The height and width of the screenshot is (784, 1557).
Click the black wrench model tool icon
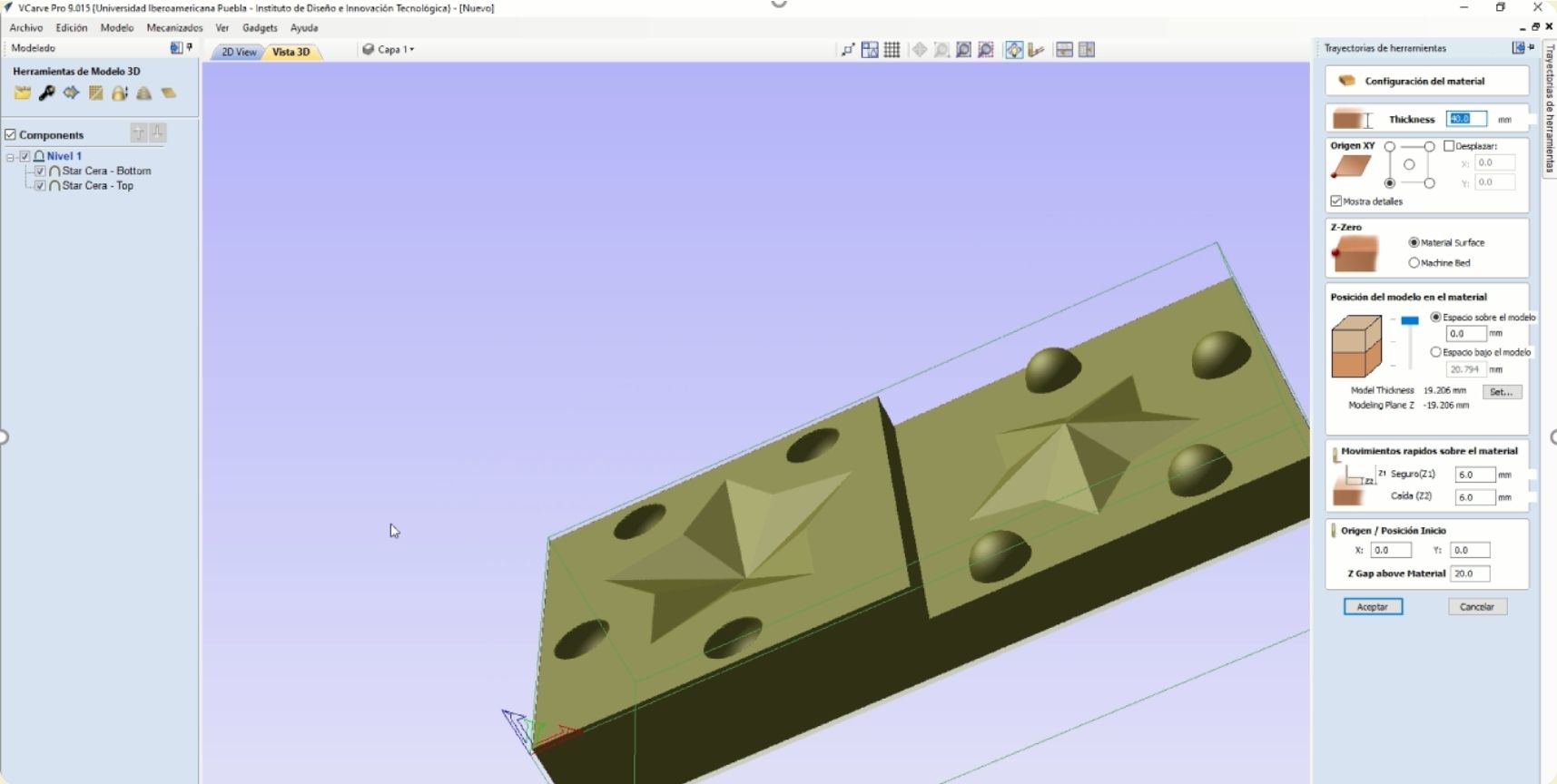pyautogui.click(x=47, y=93)
